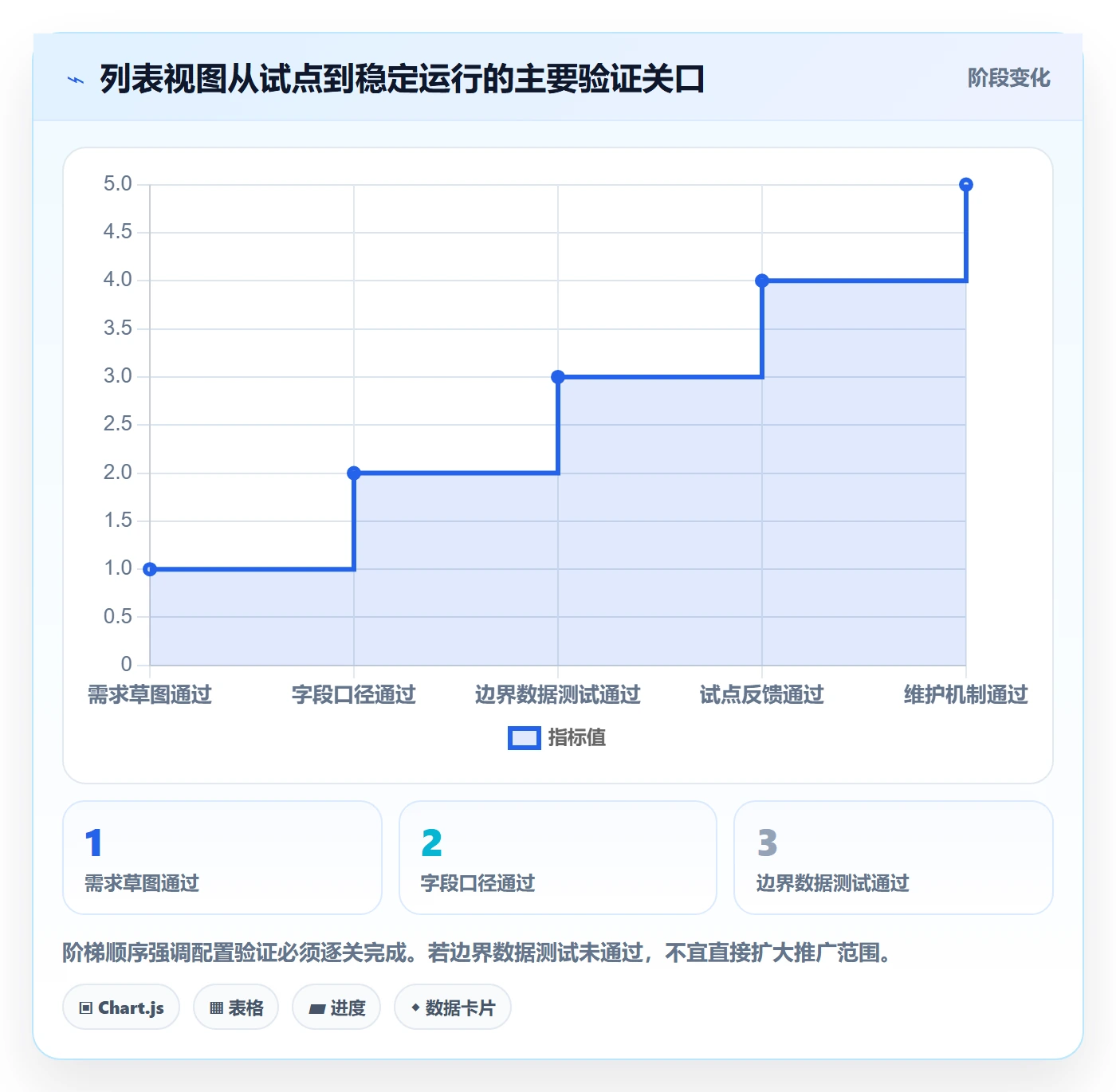This screenshot has width=1116, height=1092.
Task: Click the title 列表视图从试点到稳定运行的主要验证关口
Action: click(x=403, y=79)
